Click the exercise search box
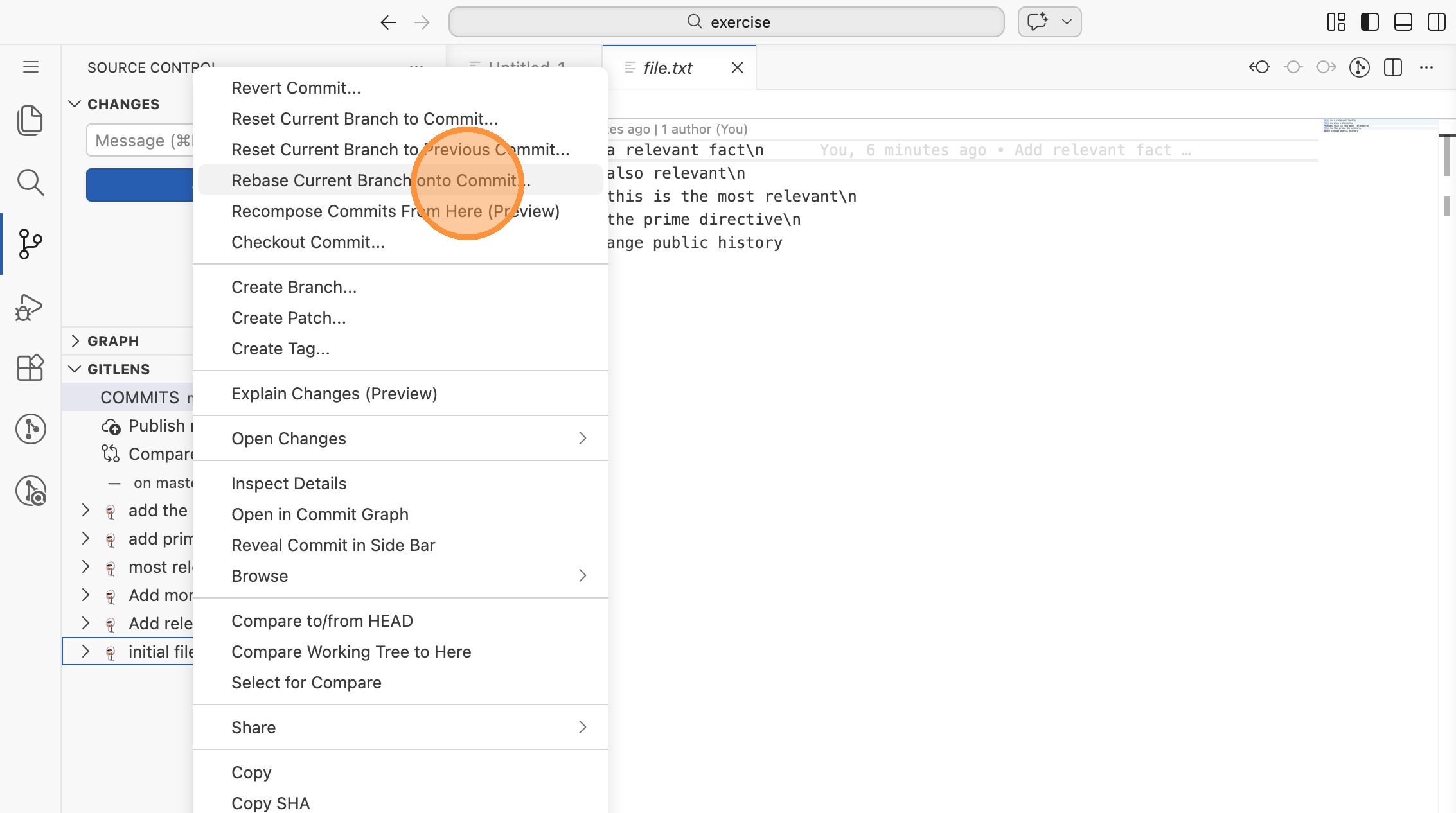 [726, 22]
